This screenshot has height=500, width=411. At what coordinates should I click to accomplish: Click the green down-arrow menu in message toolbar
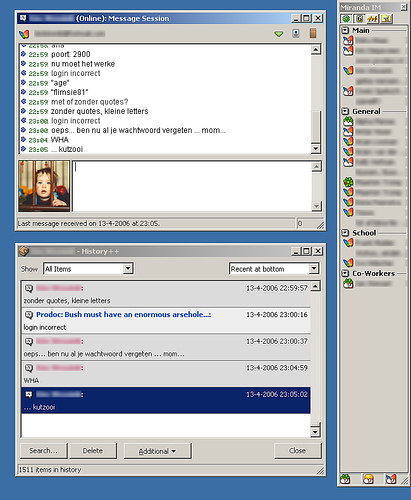279,34
